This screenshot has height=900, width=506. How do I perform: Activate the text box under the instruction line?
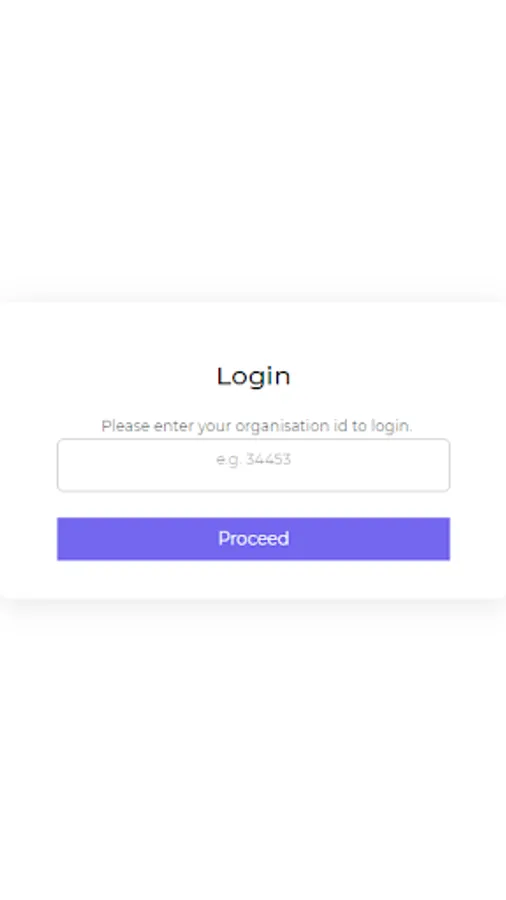coord(253,465)
